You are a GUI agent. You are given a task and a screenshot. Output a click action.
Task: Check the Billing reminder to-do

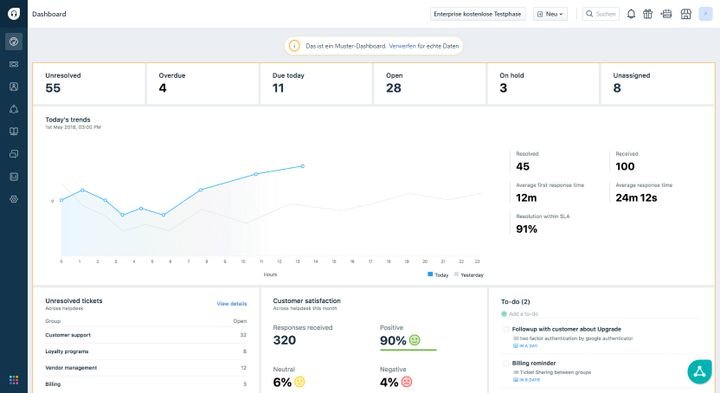[506, 363]
